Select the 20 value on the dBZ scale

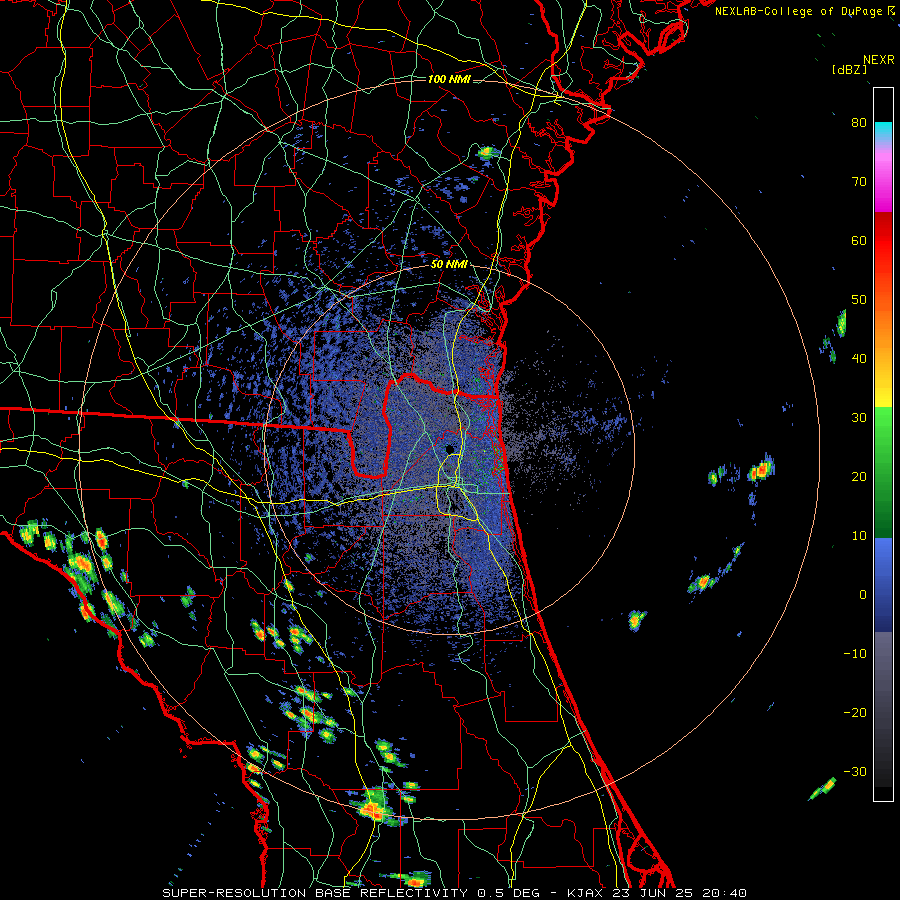[859, 476]
